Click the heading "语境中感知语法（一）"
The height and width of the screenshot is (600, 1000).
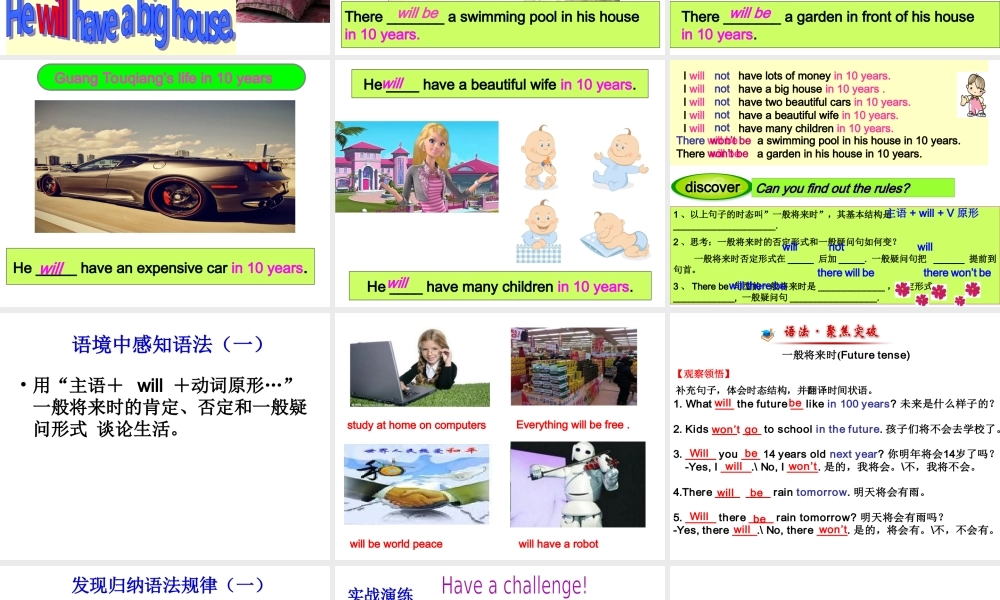tap(168, 344)
